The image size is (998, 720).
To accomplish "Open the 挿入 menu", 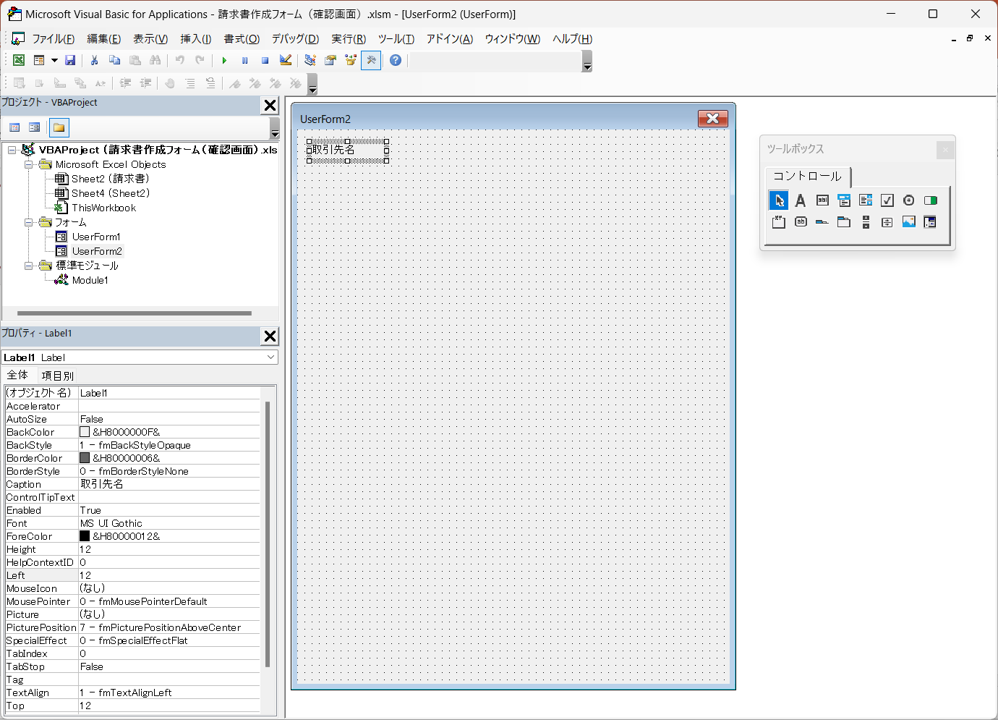I will [195, 39].
